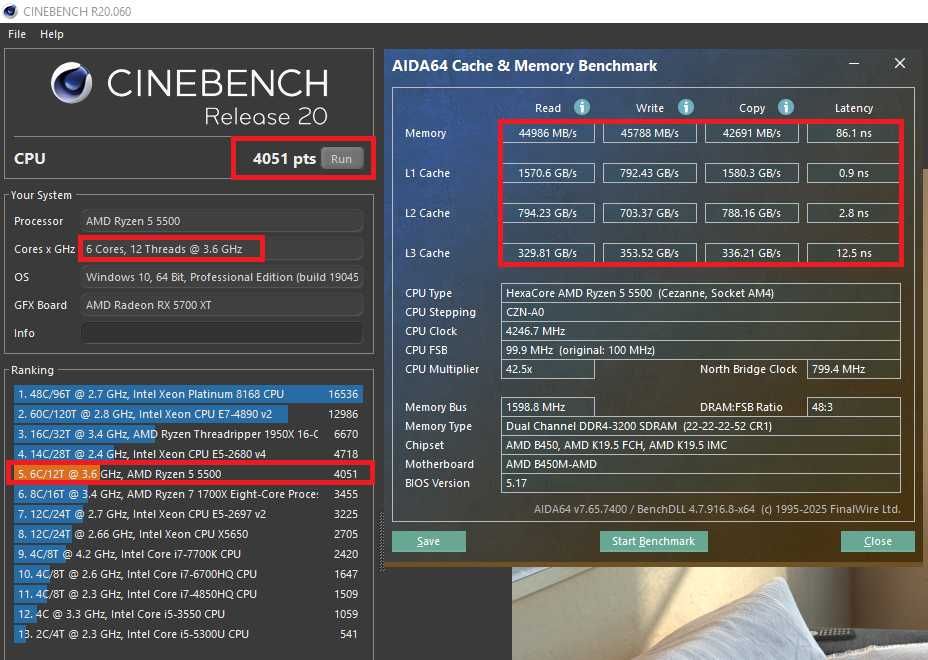Open the Write benchmark info icon

point(685,107)
